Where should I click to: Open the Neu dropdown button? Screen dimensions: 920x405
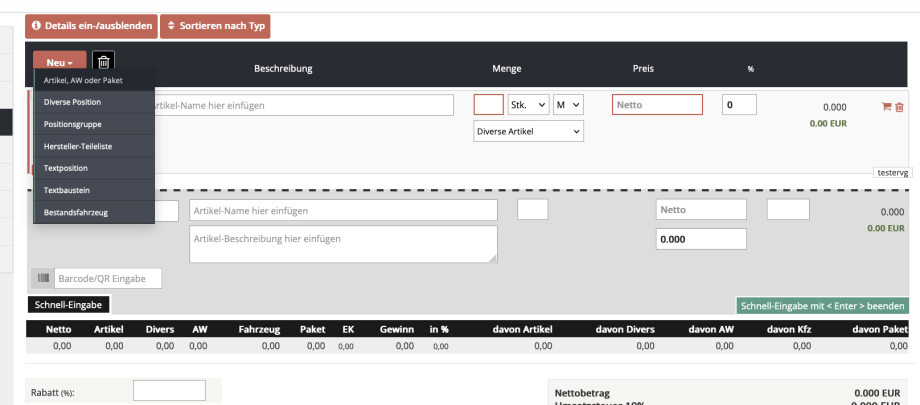(x=59, y=62)
